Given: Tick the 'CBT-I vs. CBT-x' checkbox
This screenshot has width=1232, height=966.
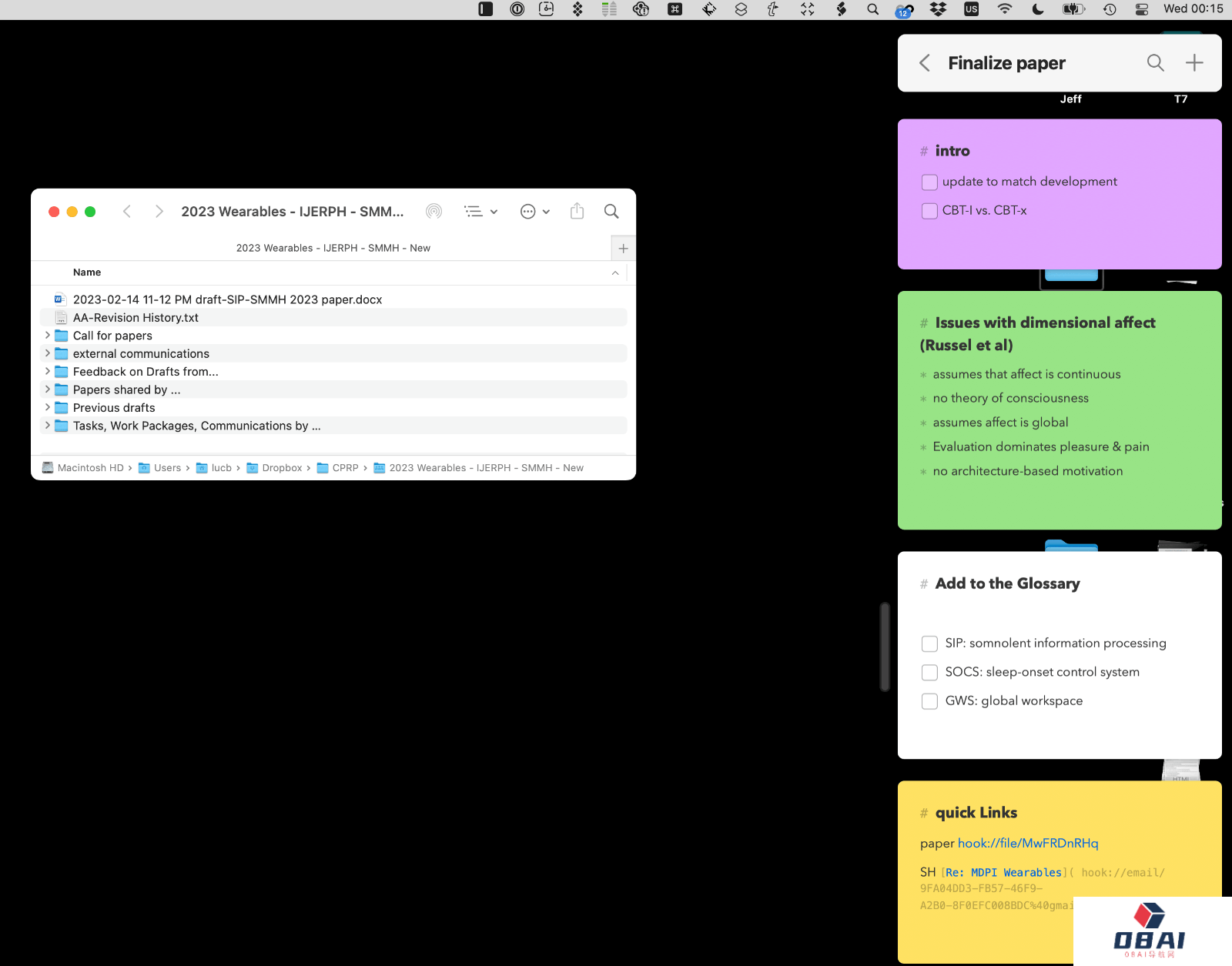Looking at the screenshot, I should [929, 211].
